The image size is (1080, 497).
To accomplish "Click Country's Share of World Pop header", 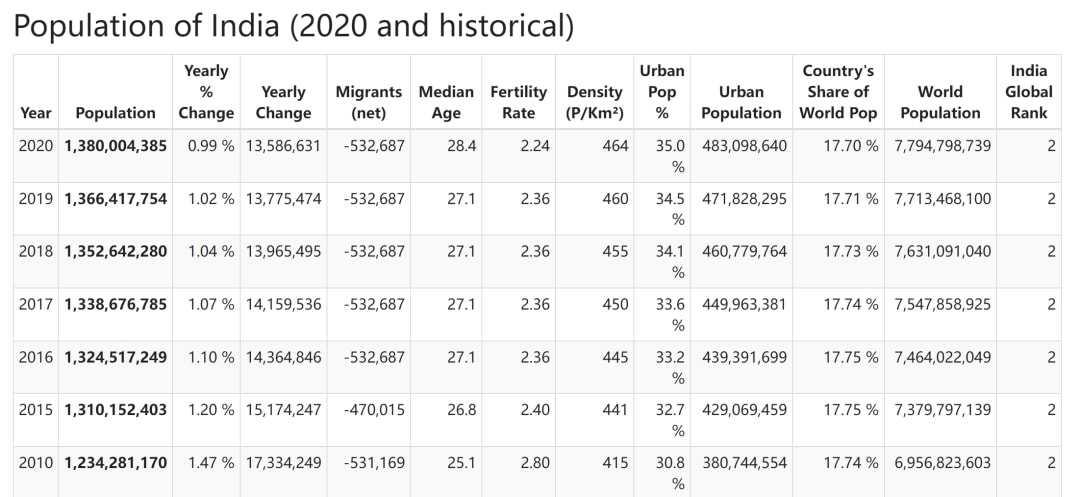I will pyautogui.click(x=838, y=92).
